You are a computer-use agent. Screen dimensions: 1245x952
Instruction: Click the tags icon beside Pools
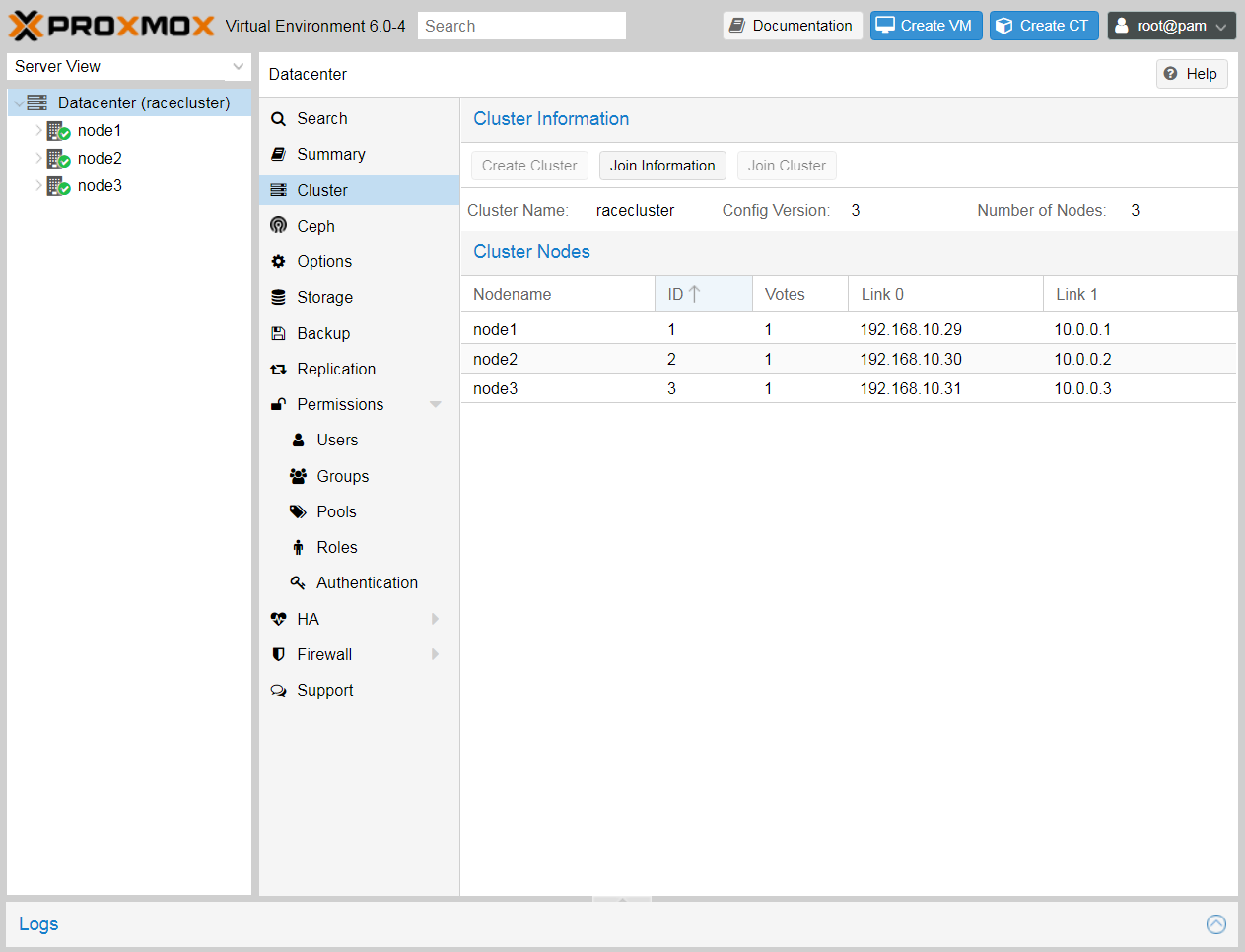pyautogui.click(x=299, y=511)
